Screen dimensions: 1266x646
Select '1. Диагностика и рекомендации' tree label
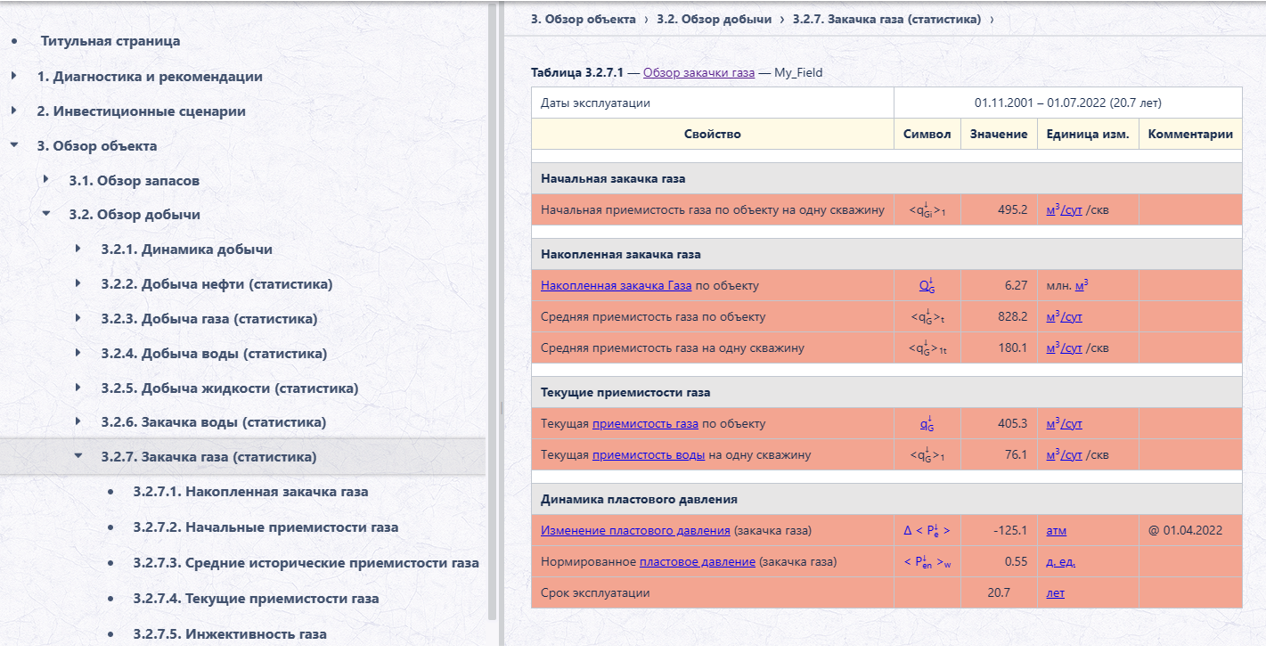(150, 76)
